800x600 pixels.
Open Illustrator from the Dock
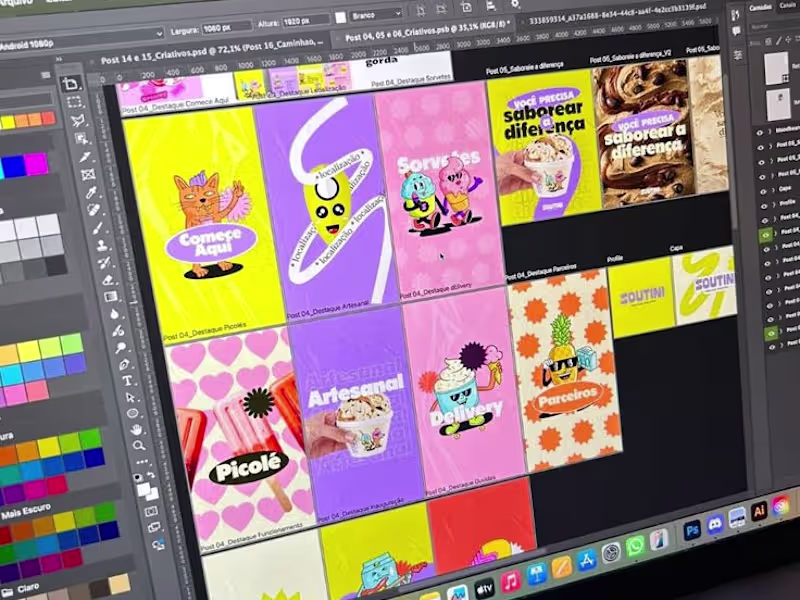coord(759,511)
